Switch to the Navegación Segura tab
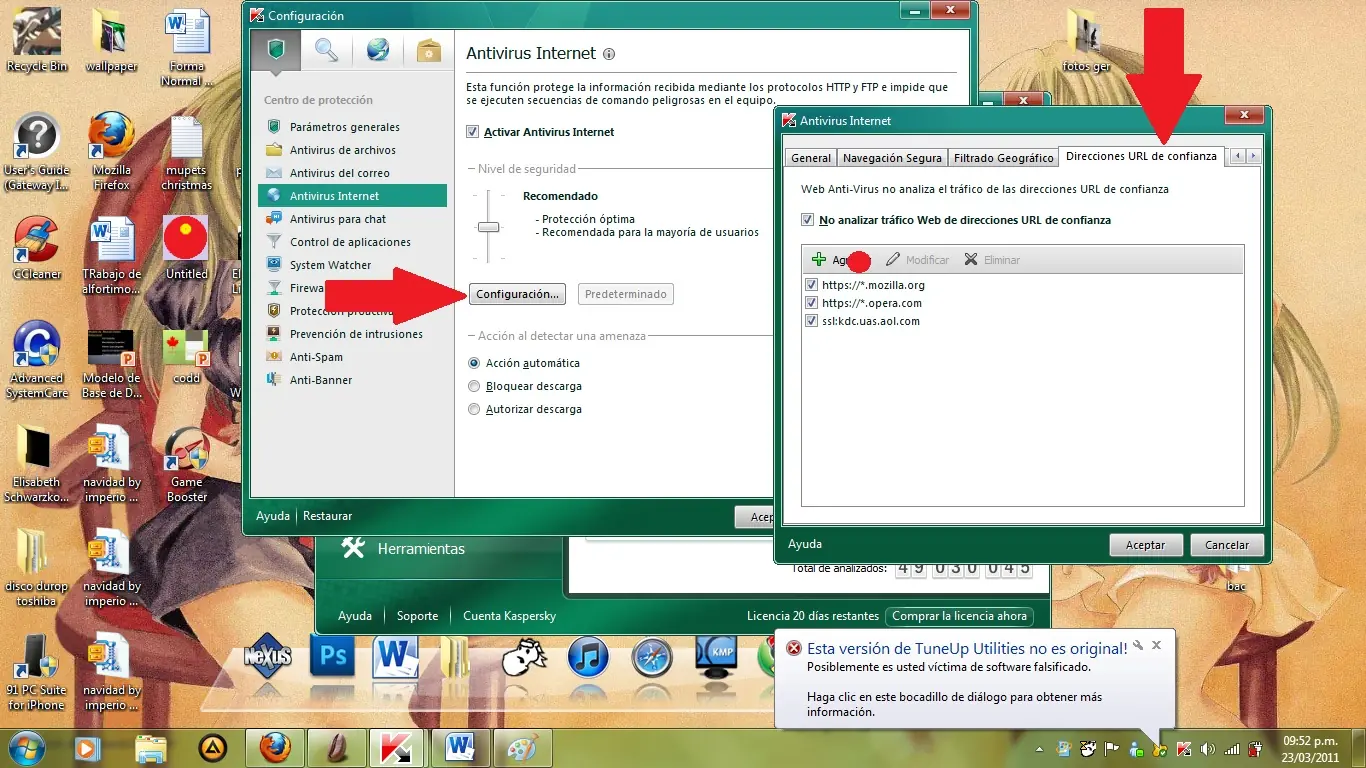The height and width of the screenshot is (768, 1366). tap(892, 158)
